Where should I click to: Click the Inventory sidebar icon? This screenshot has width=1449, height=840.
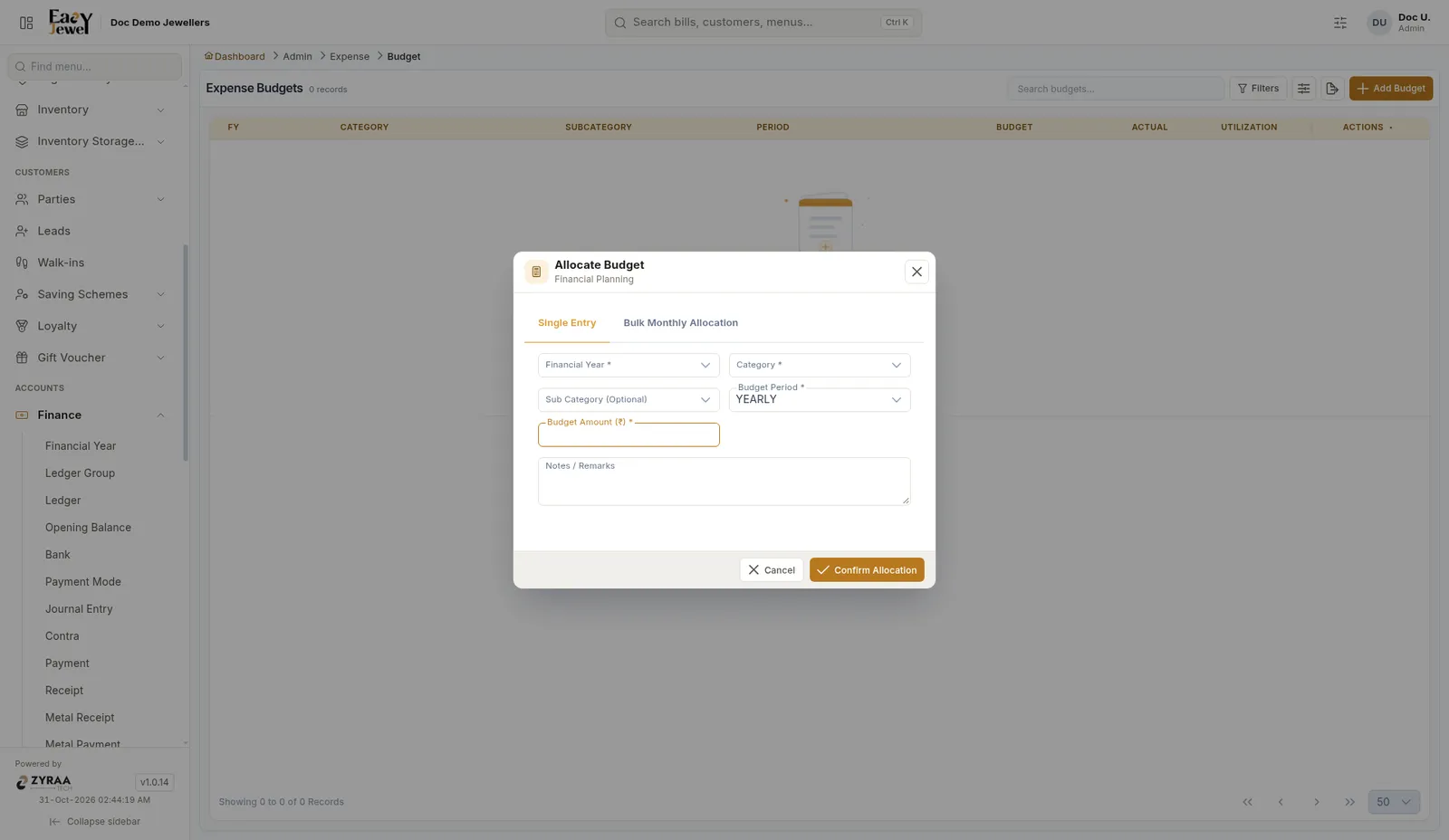coord(22,110)
